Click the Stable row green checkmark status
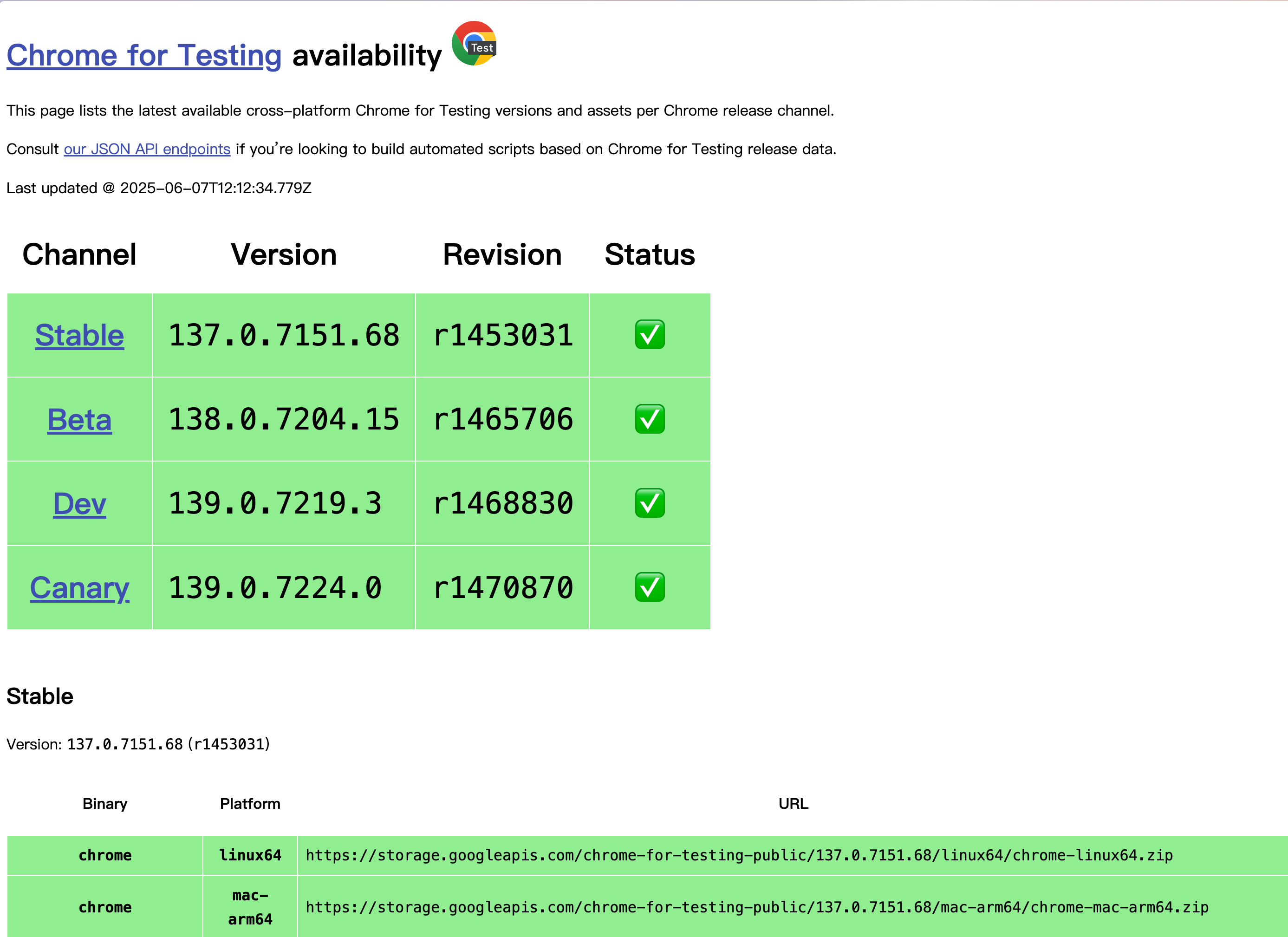 650,334
